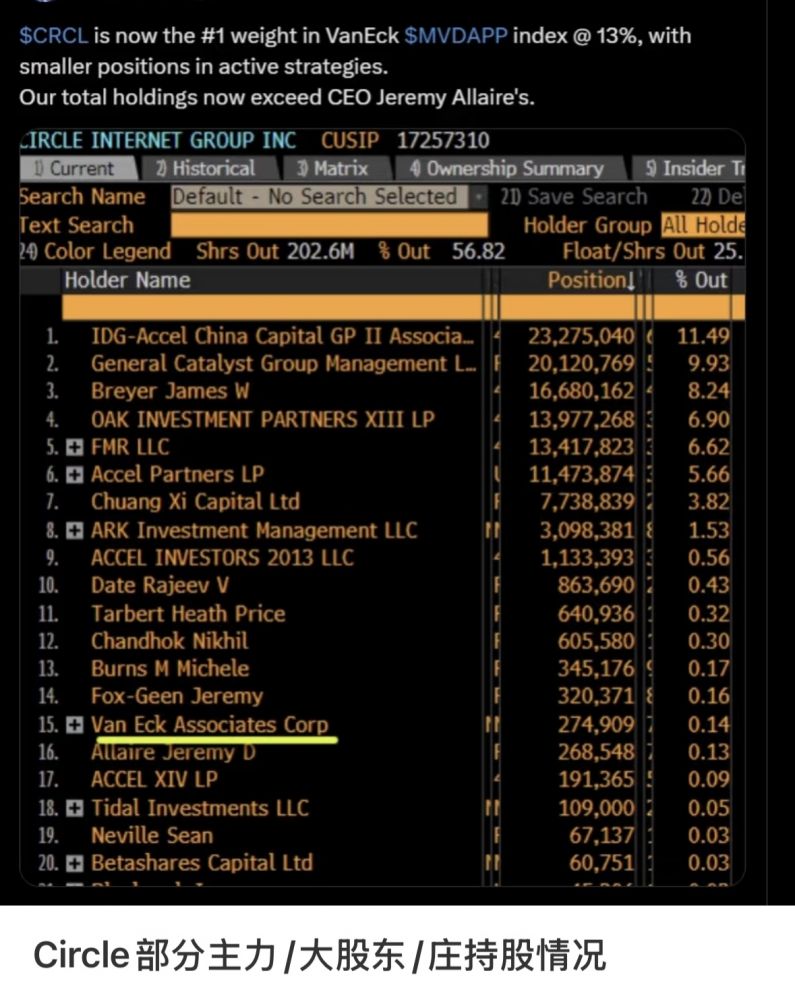Open the Holder Group selector
This screenshot has width=795, height=1000.
pos(703,225)
